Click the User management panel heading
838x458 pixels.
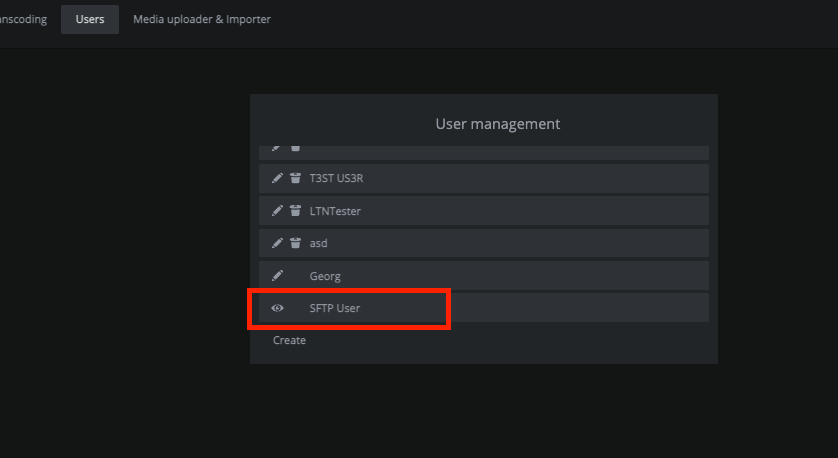coord(497,124)
